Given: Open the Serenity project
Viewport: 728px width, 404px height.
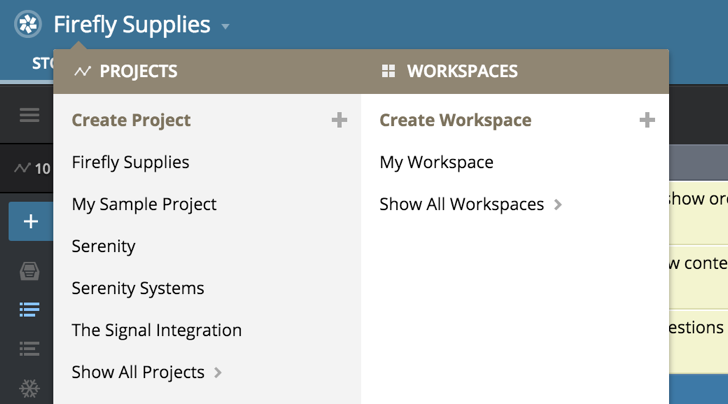Looking at the screenshot, I should tap(103, 246).
